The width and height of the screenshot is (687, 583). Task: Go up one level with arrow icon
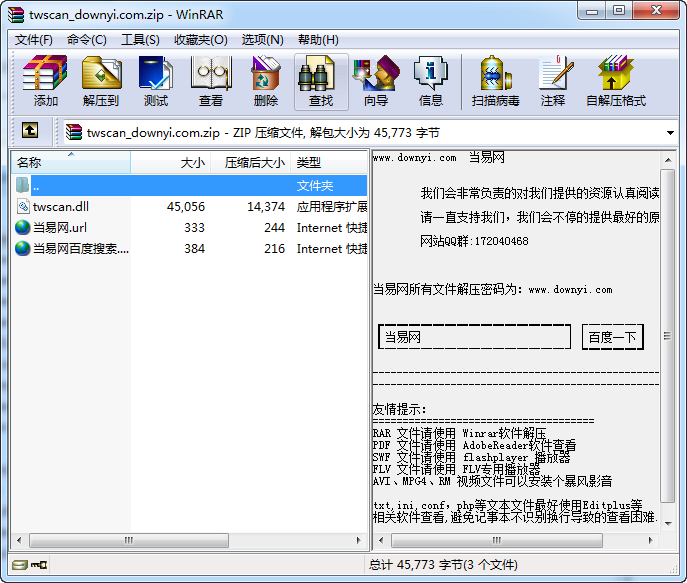tap(30, 130)
